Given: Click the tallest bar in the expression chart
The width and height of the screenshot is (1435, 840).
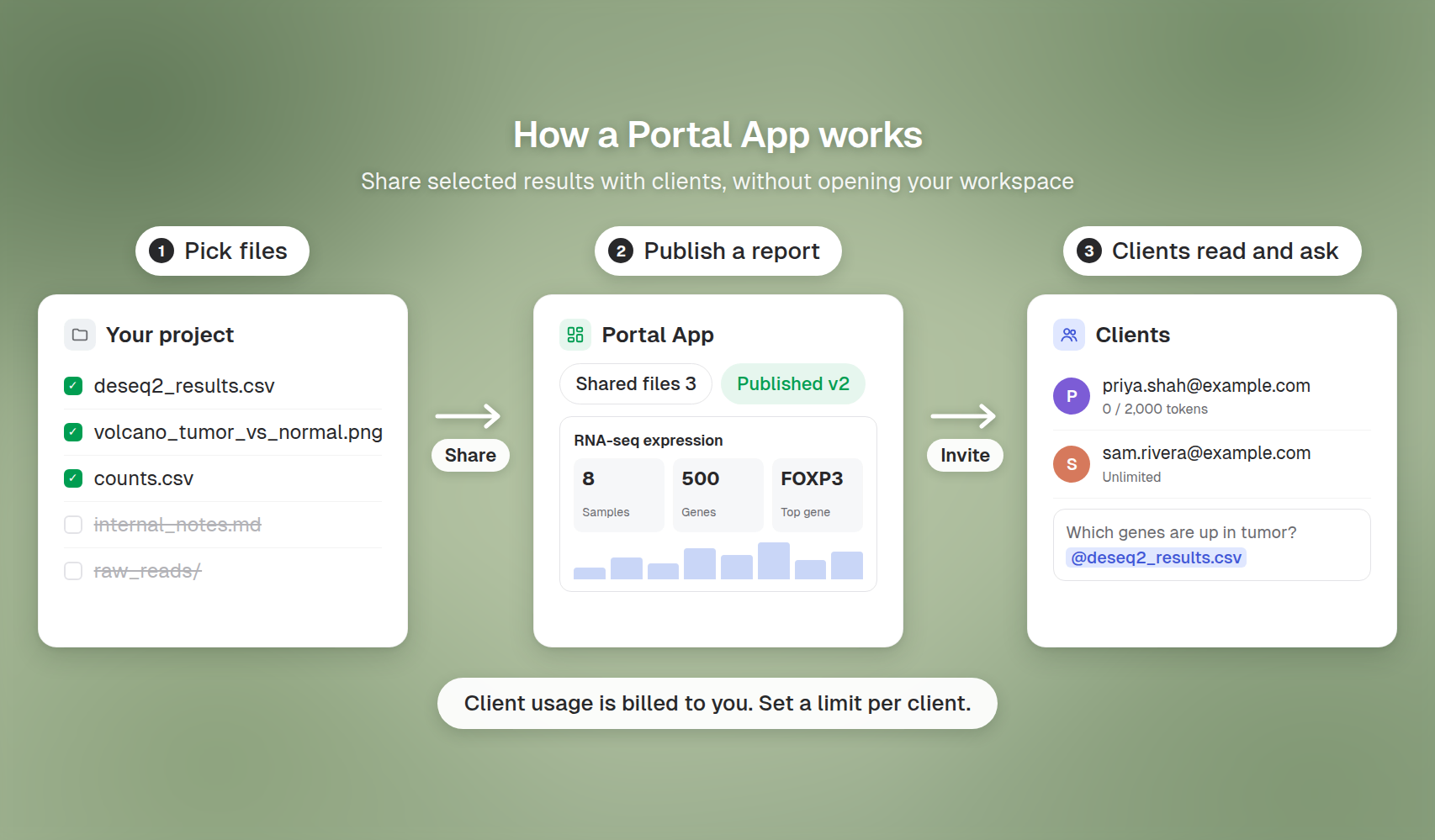Looking at the screenshot, I should (x=774, y=561).
